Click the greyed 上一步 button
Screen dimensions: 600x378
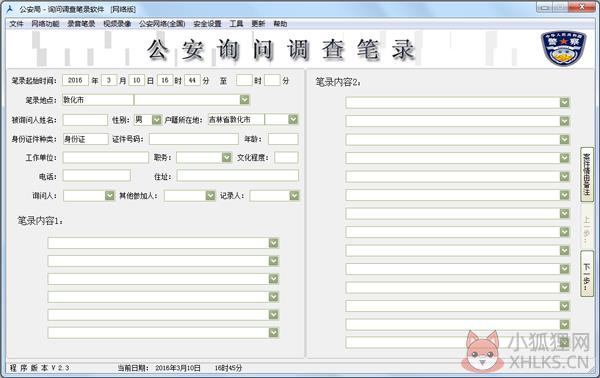pos(587,226)
